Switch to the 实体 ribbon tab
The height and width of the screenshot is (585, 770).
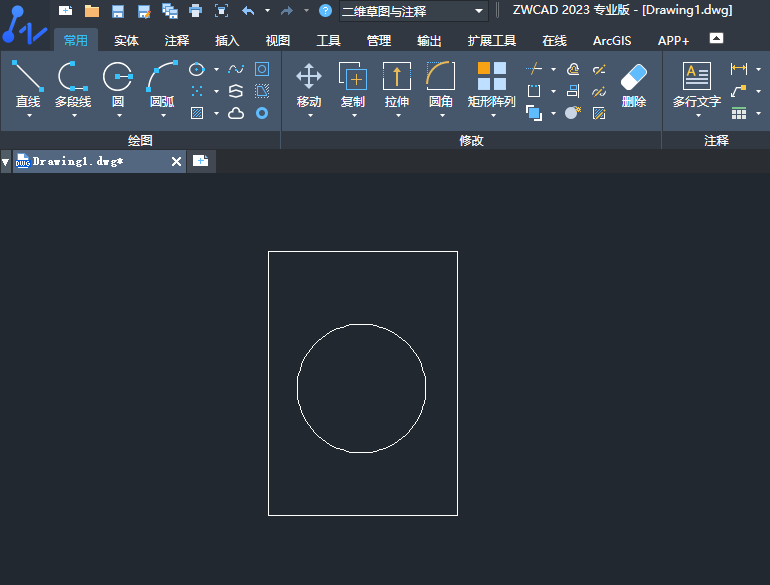(126, 40)
